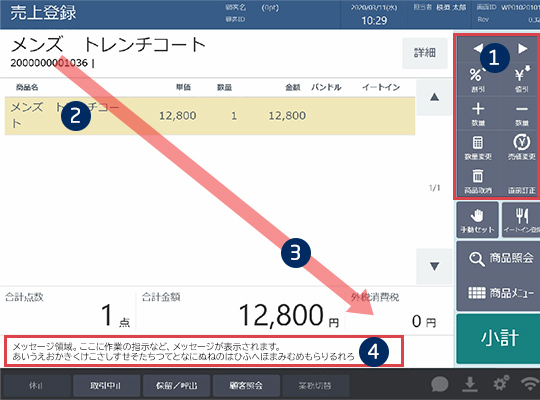Tap the 休止 button in the bottom bar
Image resolution: width=540 pixels, height=400 pixels.
click(36, 386)
